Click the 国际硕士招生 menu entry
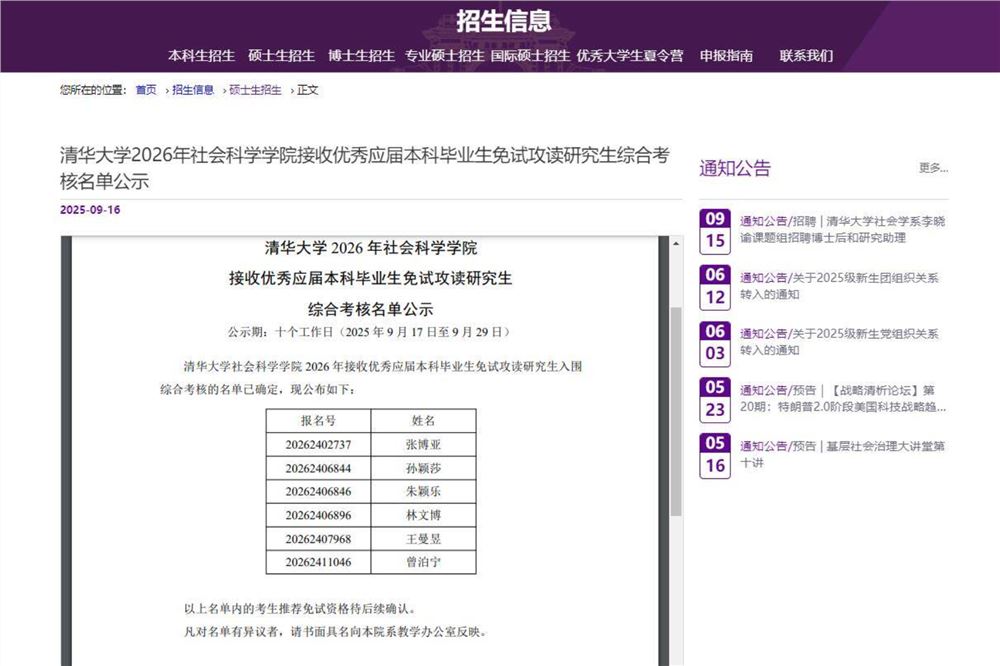This screenshot has height=666, width=1000. (x=530, y=56)
